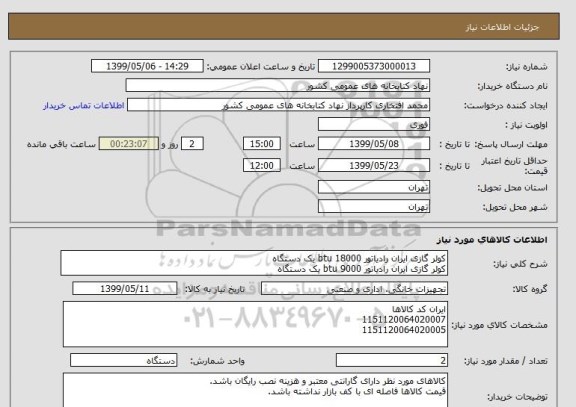
Task: Select the label شهر محل تحویل
Action: tap(515, 207)
